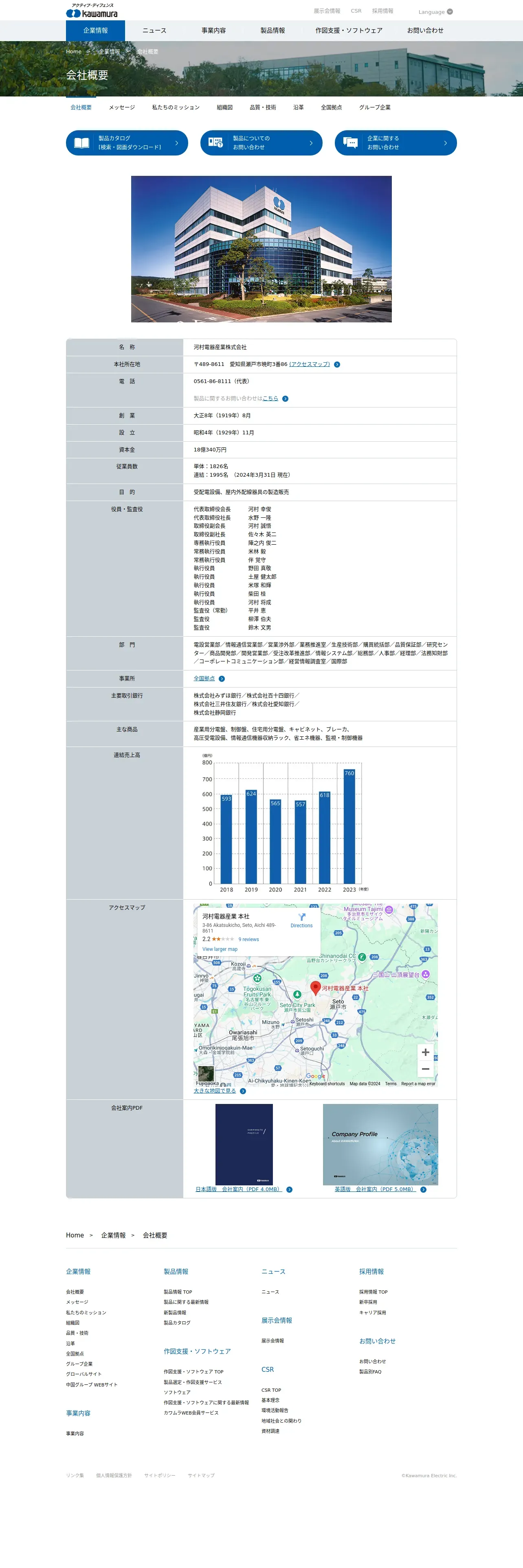Select the 品質・技術 sub-navigation tab

[x=263, y=108]
